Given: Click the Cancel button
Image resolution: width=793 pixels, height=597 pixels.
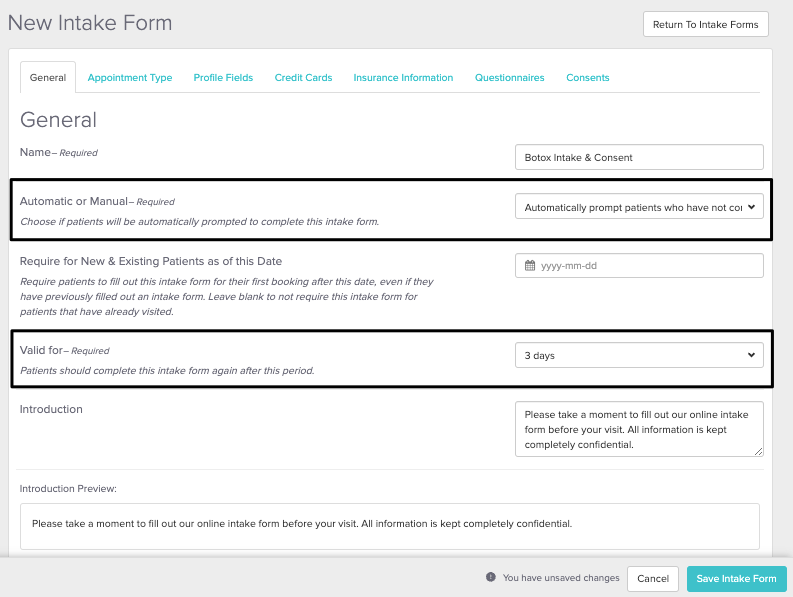Looking at the screenshot, I should [652, 579].
